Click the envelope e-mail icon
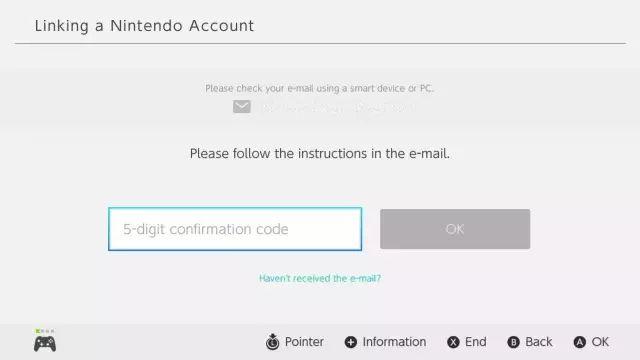Viewport: 640px width, 360px height. coord(242,107)
